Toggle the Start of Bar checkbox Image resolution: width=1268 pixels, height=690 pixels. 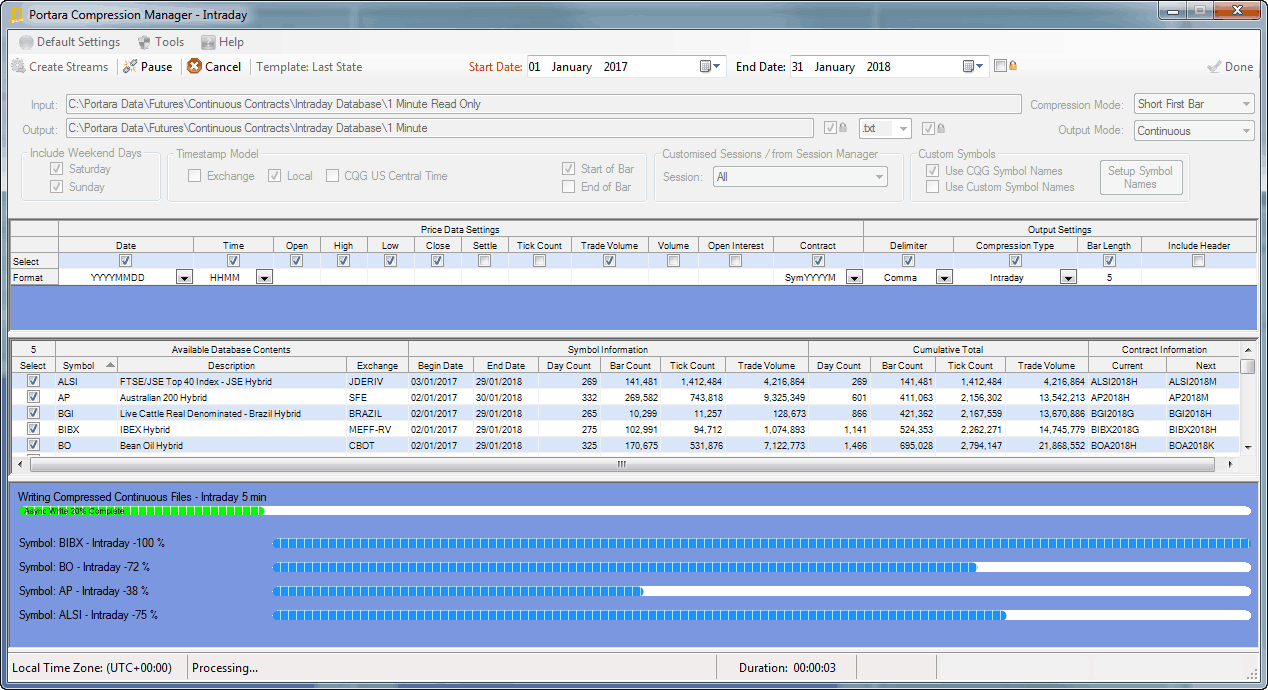click(x=568, y=169)
